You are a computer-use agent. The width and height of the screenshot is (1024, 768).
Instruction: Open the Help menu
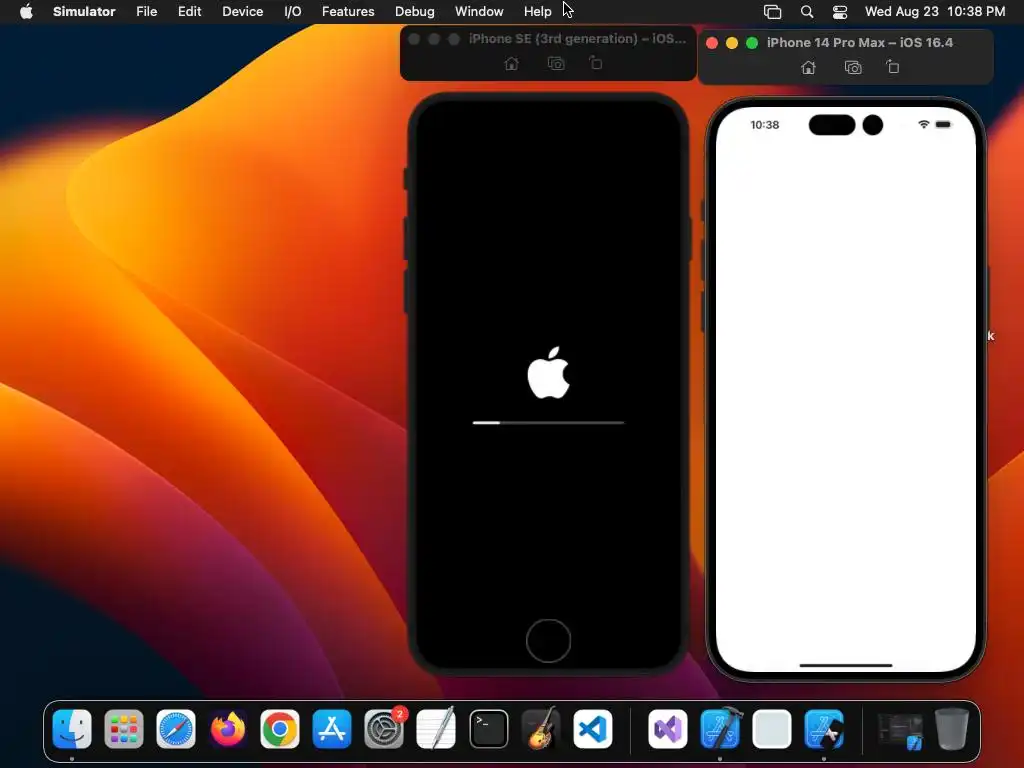[x=537, y=11]
